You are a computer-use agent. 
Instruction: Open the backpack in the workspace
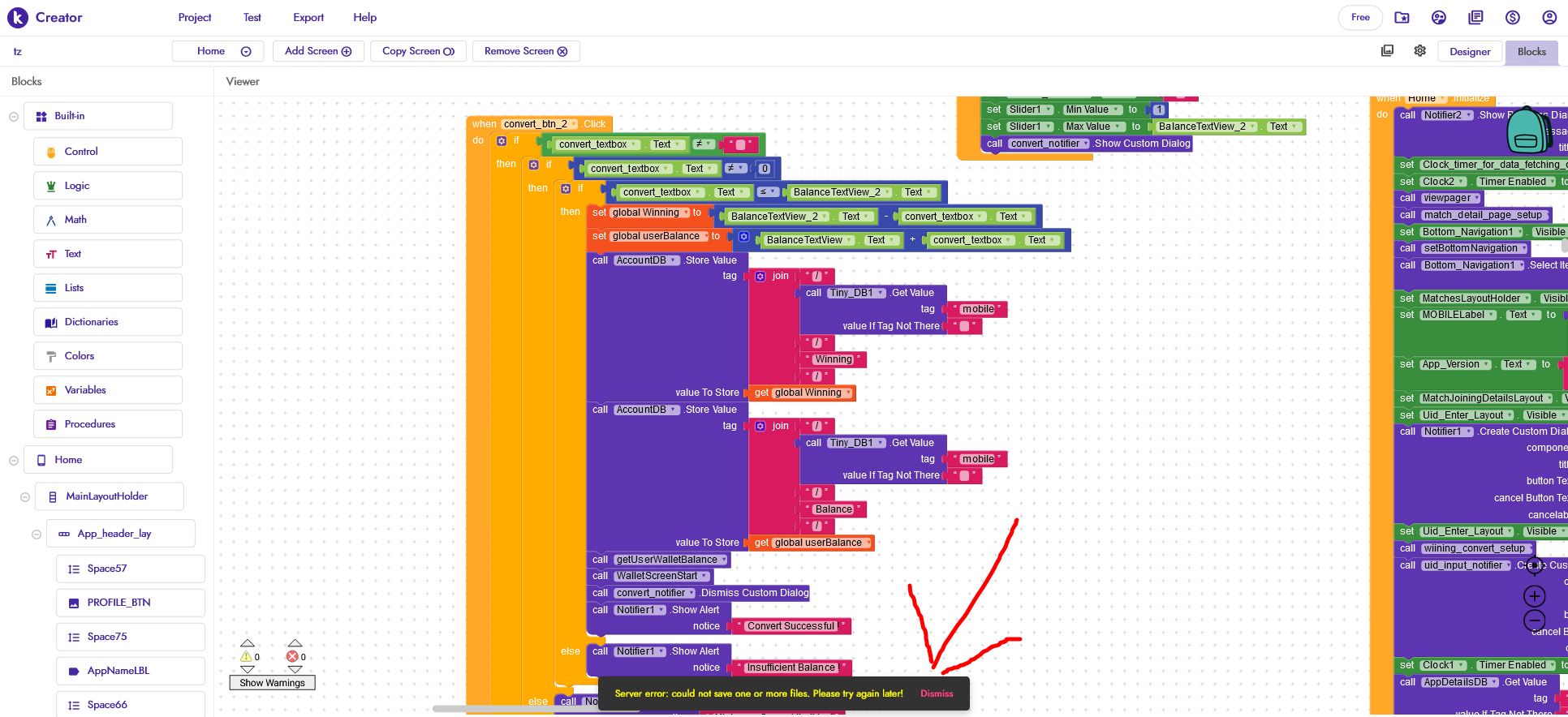1529,130
